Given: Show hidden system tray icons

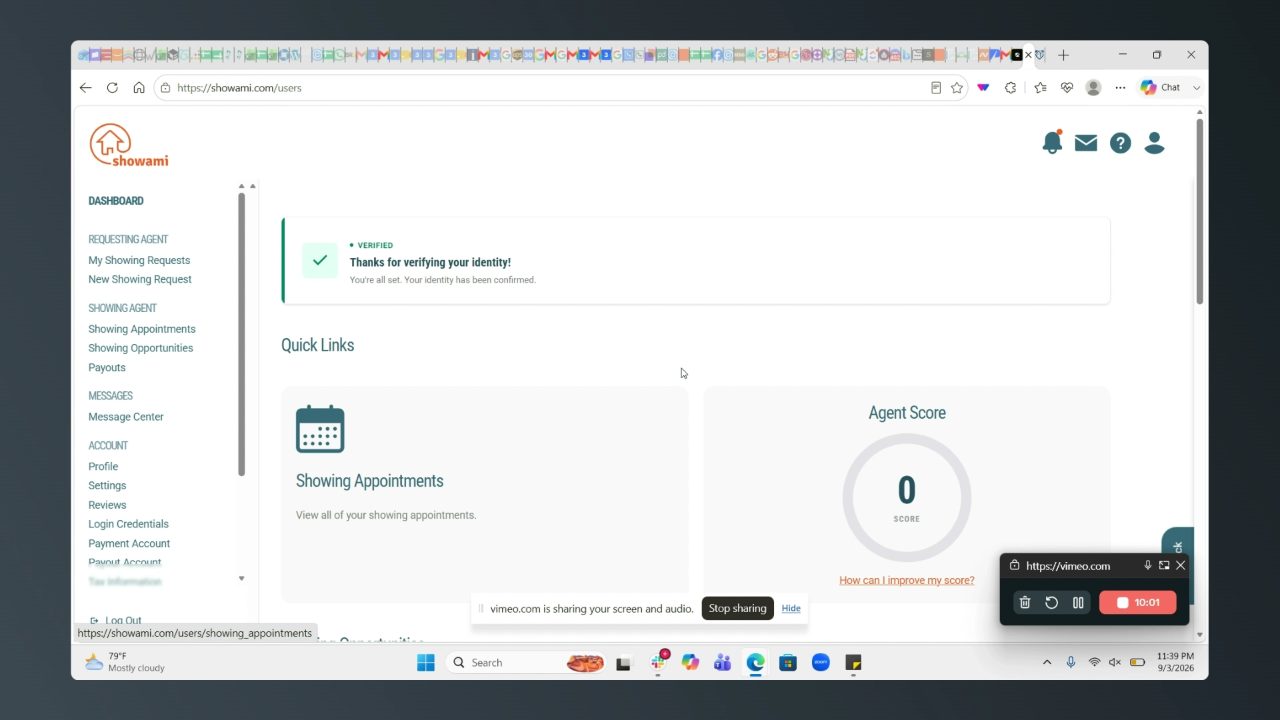Looking at the screenshot, I should (x=1047, y=662).
